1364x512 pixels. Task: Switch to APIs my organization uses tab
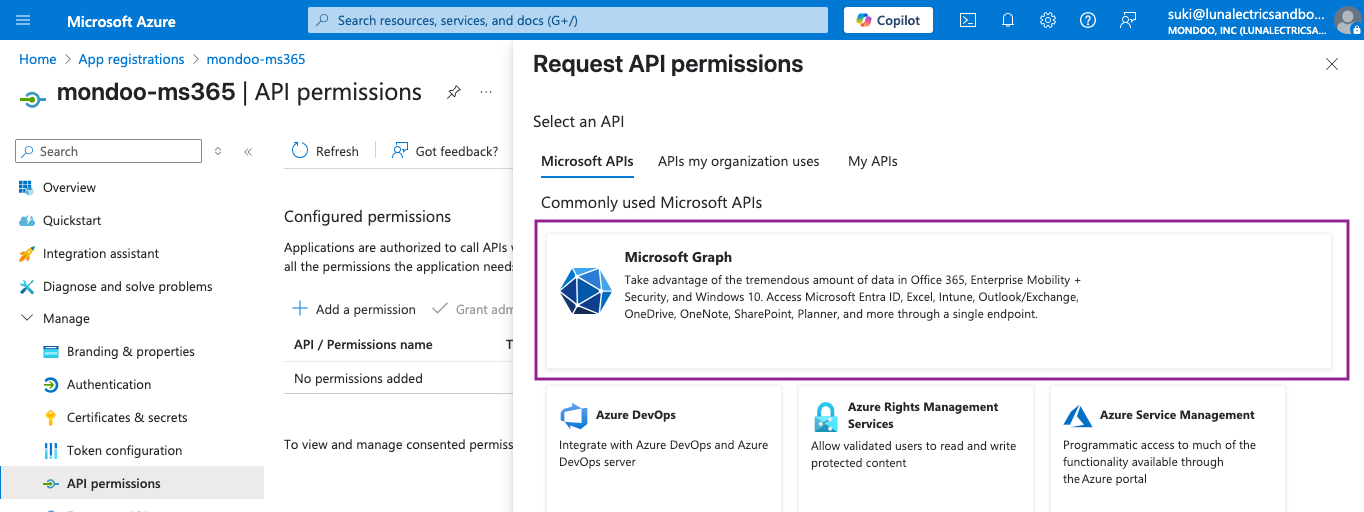tap(738, 161)
